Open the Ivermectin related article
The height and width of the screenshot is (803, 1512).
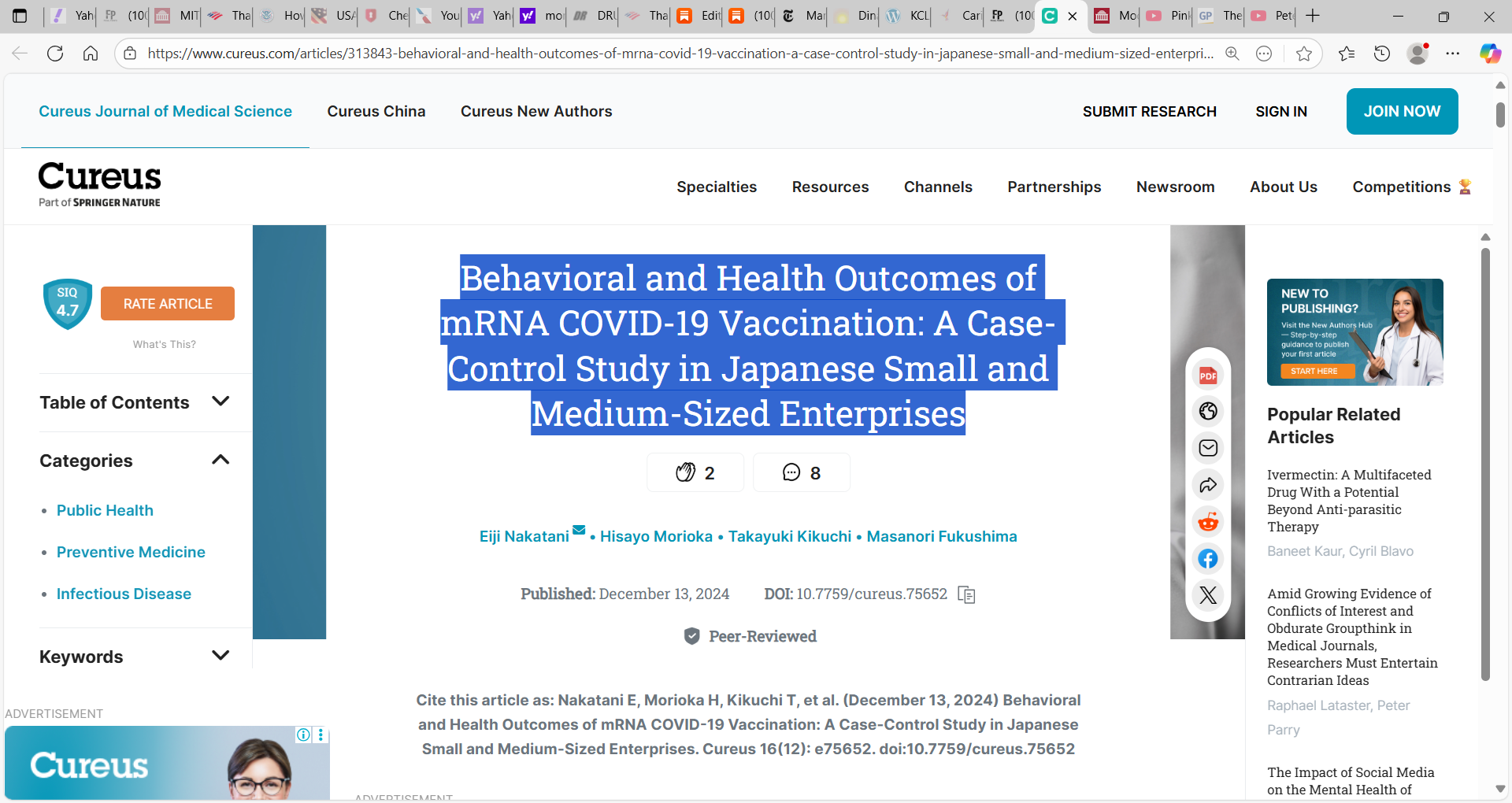(1349, 501)
